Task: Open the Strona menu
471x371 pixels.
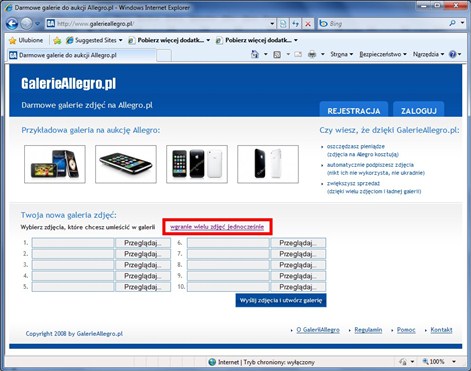Action: [341, 54]
